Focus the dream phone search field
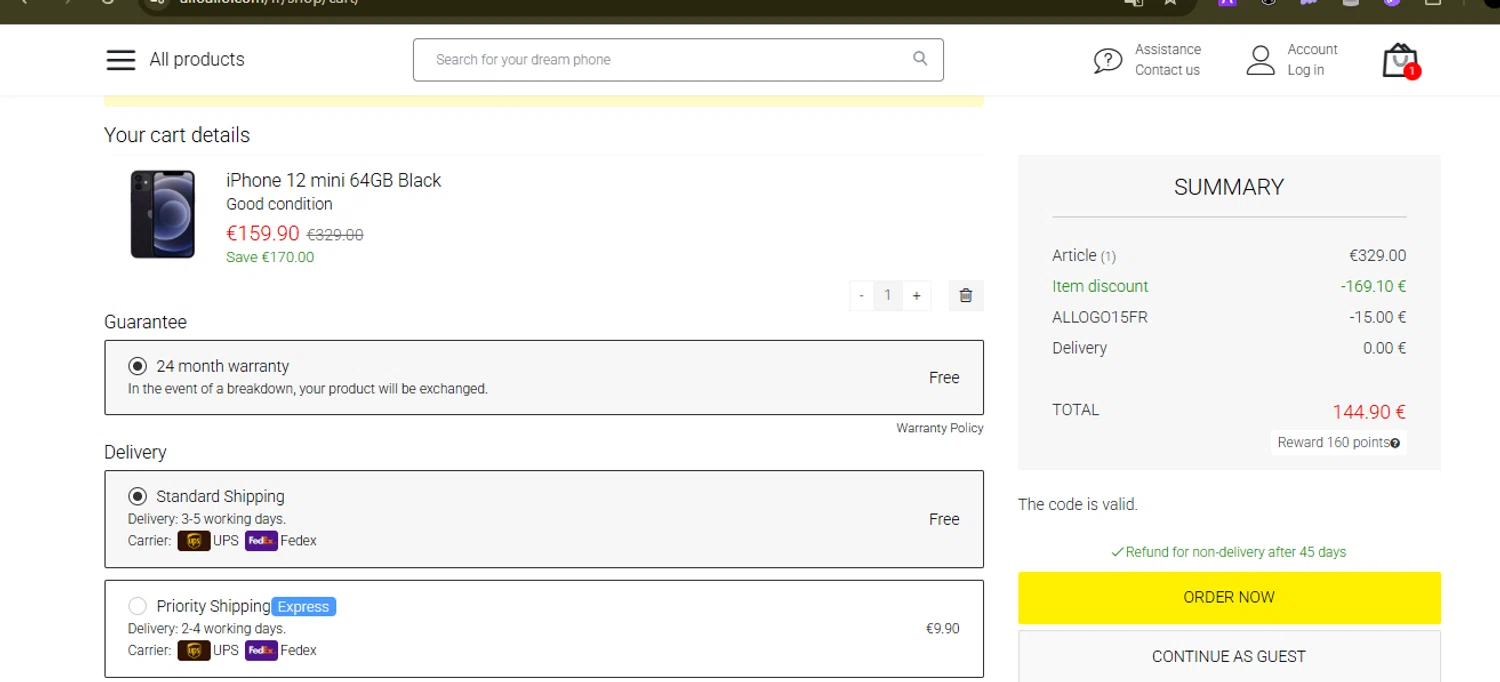This screenshot has width=1500, height=682. coord(678,60)
